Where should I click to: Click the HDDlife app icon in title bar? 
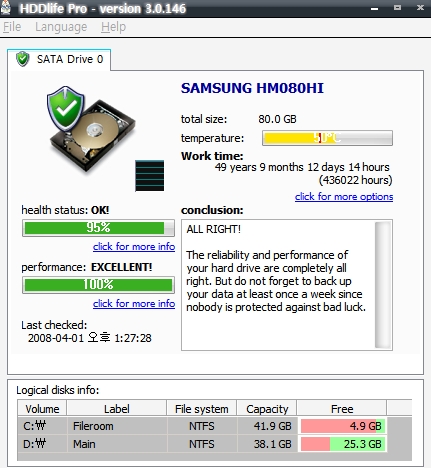(5, 7)
